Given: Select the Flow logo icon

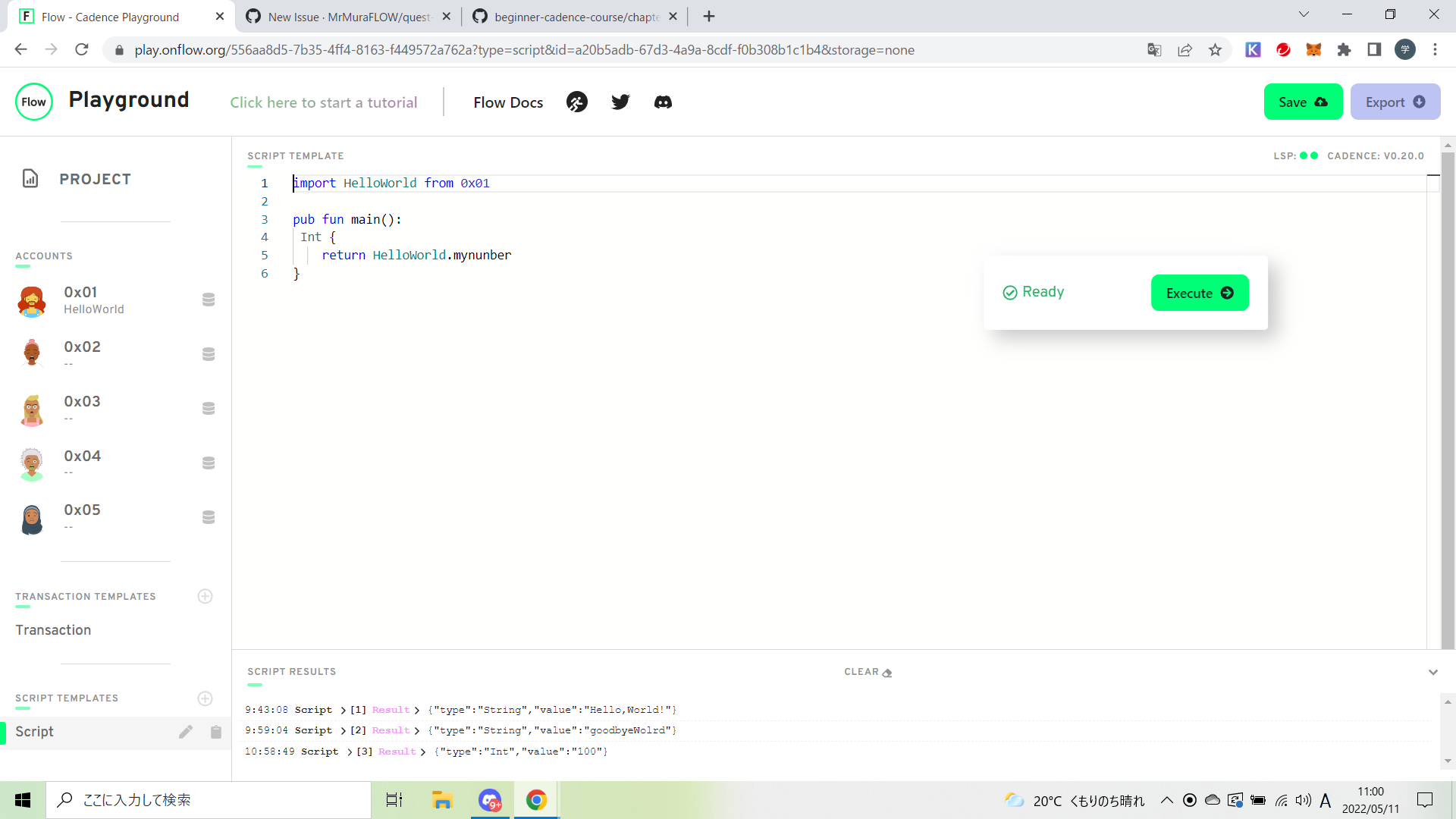Looking at the screenshot, I should (x=34, y=101).
